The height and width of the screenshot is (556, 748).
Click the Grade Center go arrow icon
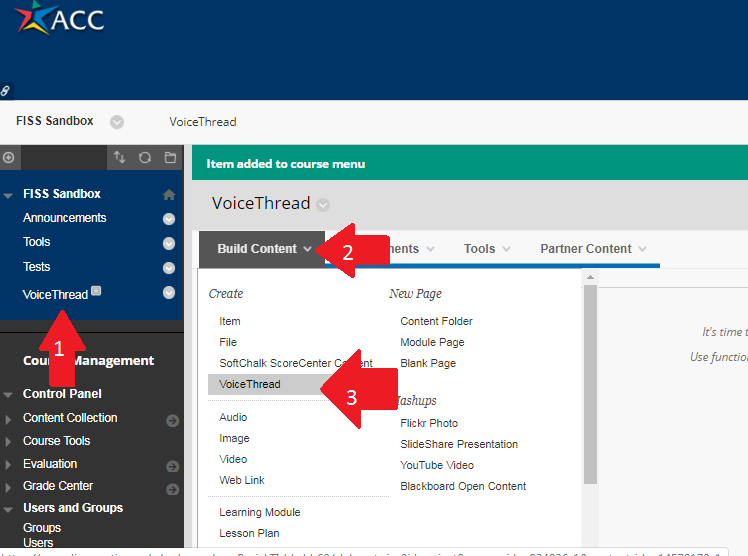173,489
